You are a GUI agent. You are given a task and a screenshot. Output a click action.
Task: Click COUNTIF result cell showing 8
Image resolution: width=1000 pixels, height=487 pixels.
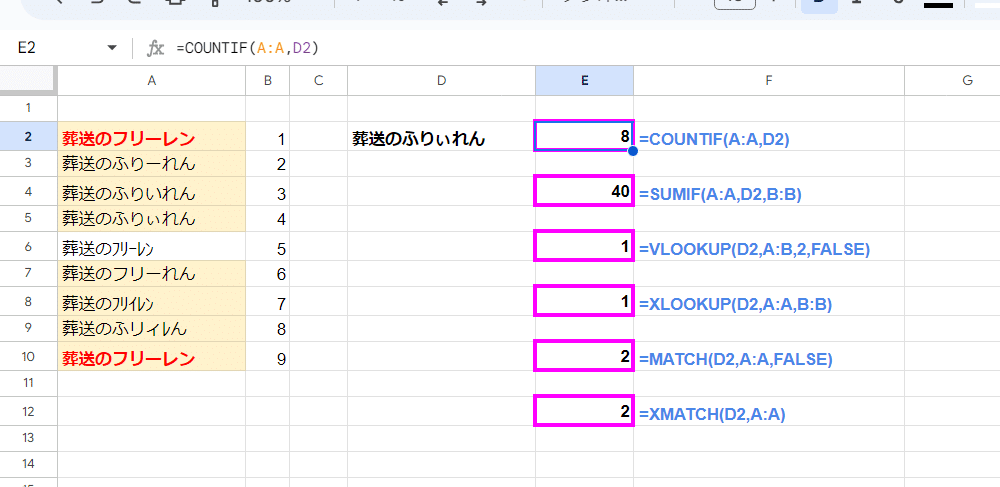coord(584,136)
